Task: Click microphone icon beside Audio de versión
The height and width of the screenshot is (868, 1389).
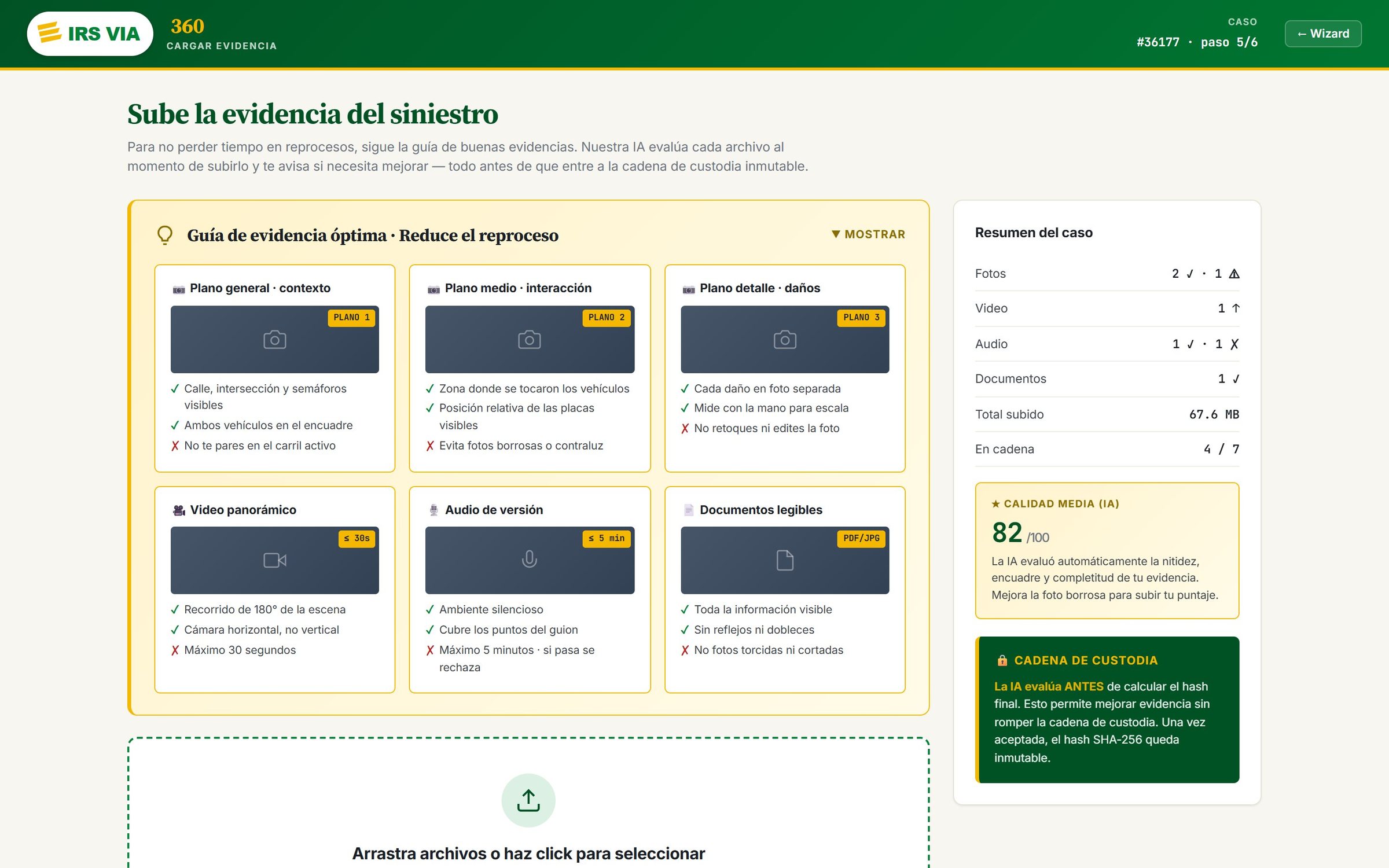Action: [x=433, y=510]
